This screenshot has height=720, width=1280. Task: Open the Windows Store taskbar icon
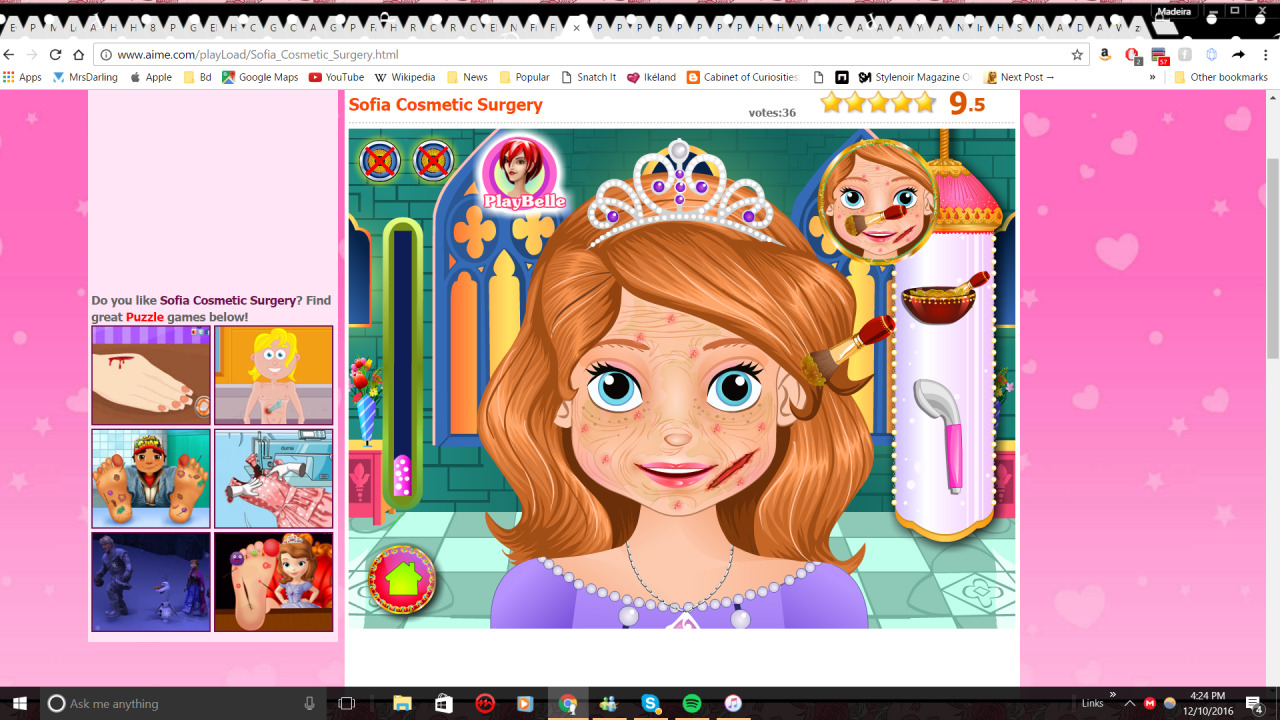[444, 703]
